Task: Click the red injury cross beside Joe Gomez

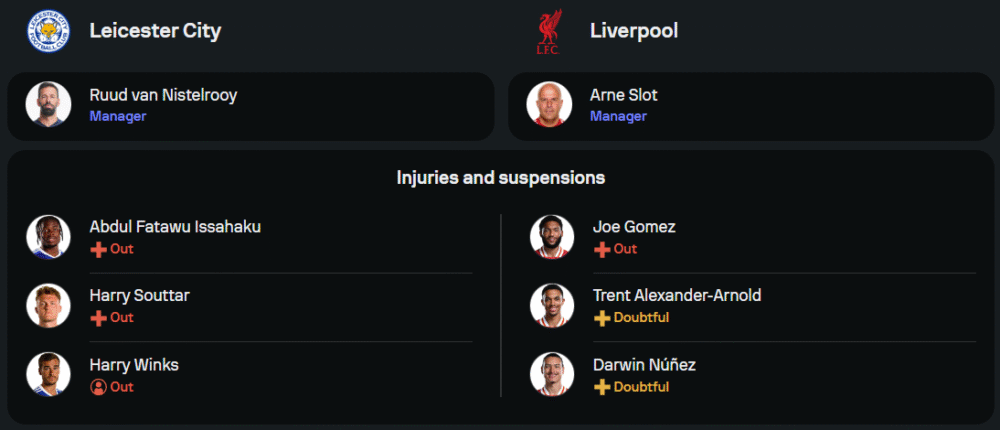Action: coord(602,249)
